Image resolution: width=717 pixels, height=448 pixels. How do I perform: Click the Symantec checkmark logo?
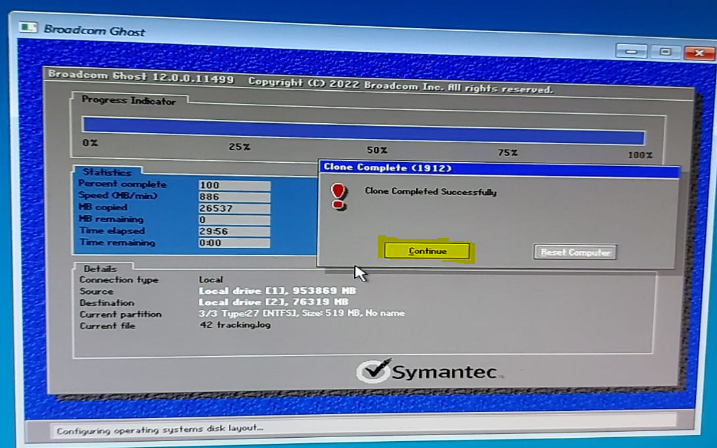(375, 370)
